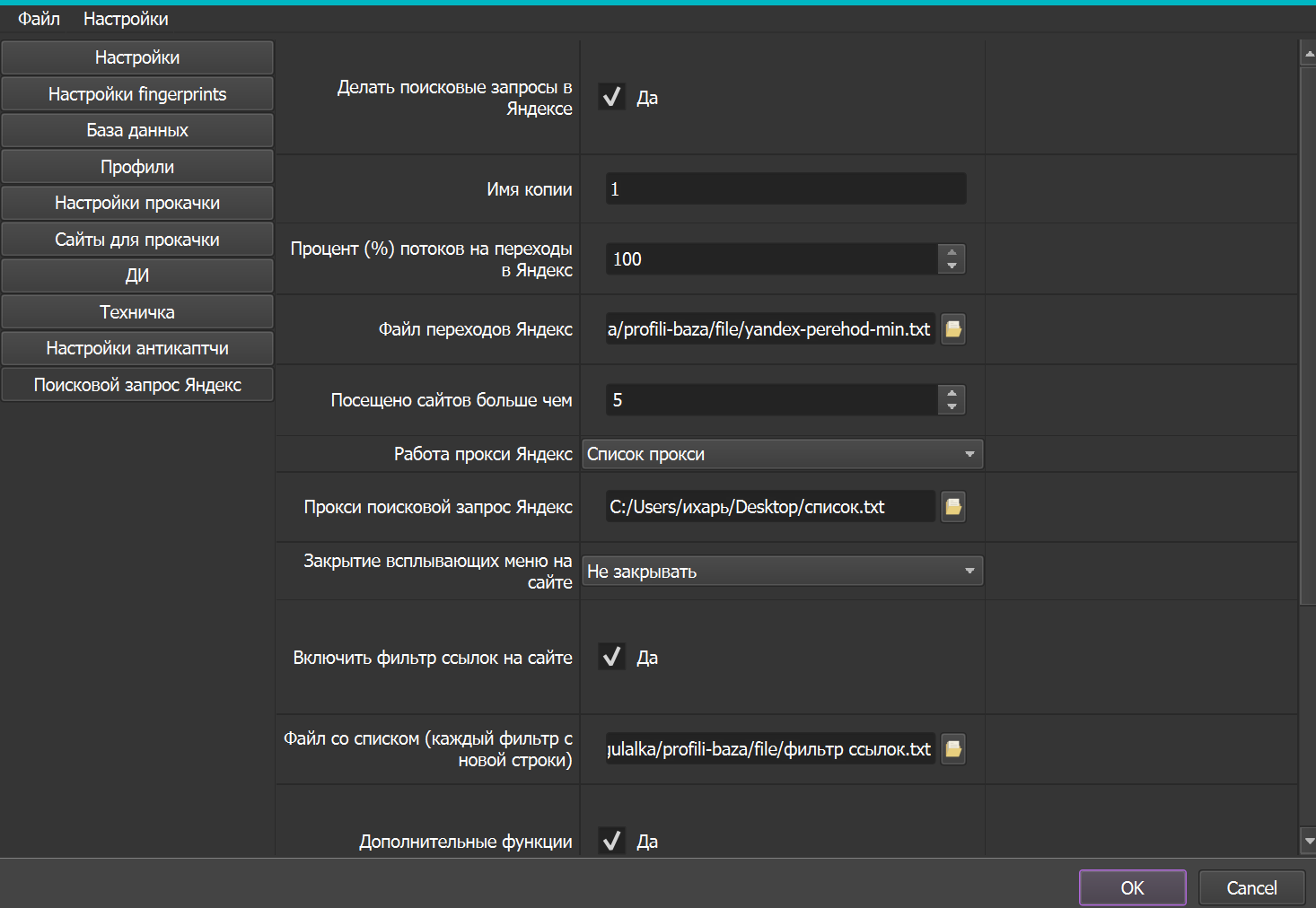The image size is (1316, 908).
Task: Toggle Дополнительные функции checkbox
Action: [612, 841]
